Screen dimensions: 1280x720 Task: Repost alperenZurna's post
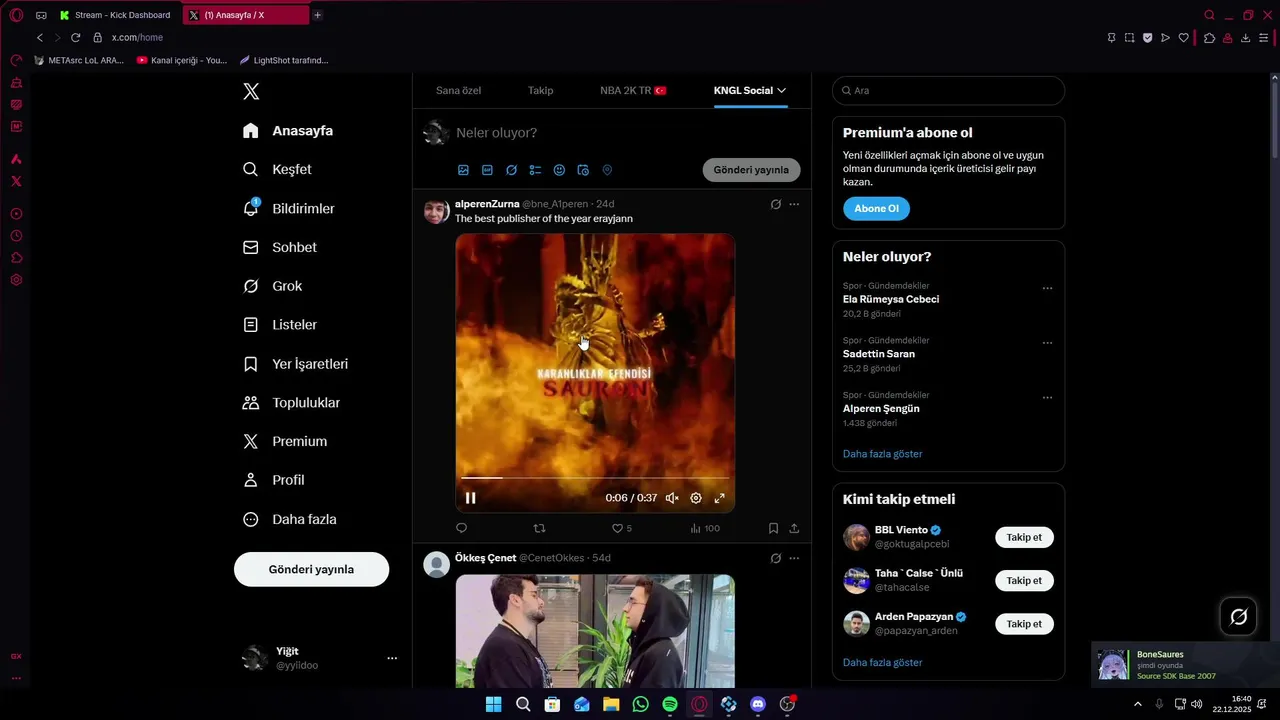coord(539,528)
